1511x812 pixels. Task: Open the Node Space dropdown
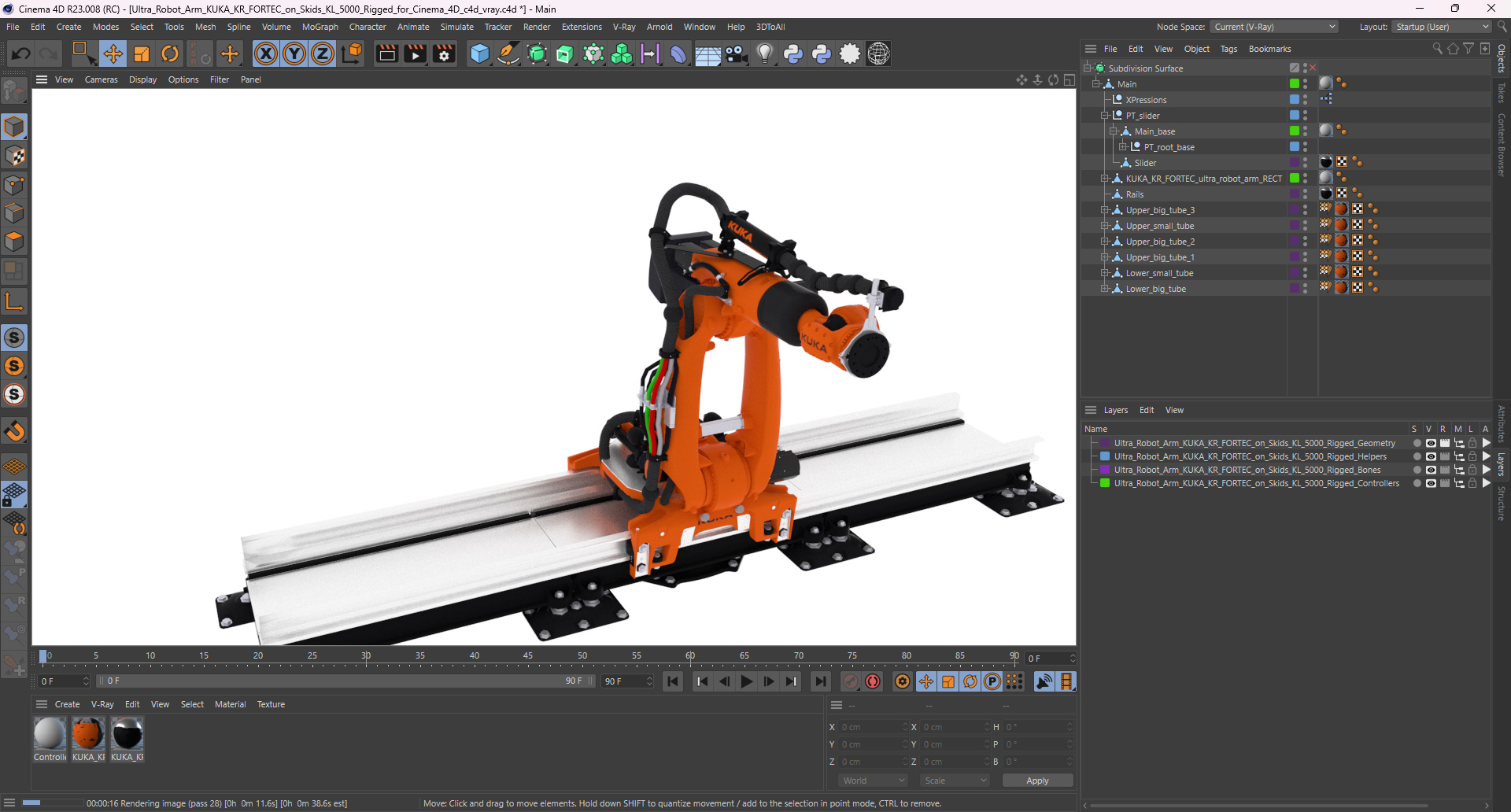click(x=1273, y=27)
